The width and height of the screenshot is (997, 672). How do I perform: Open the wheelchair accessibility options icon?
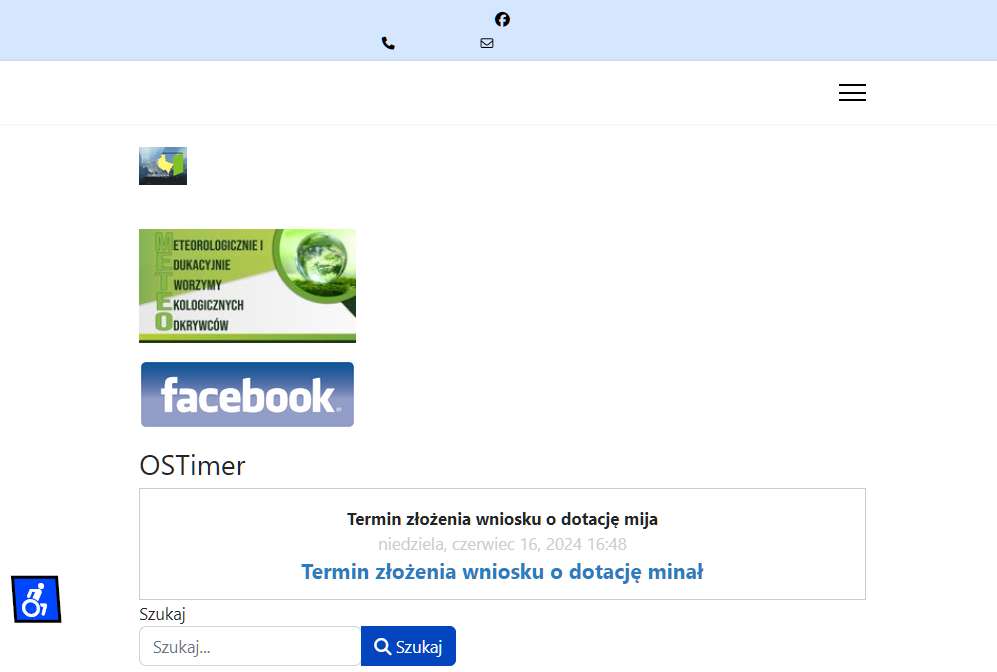(36, 599)
